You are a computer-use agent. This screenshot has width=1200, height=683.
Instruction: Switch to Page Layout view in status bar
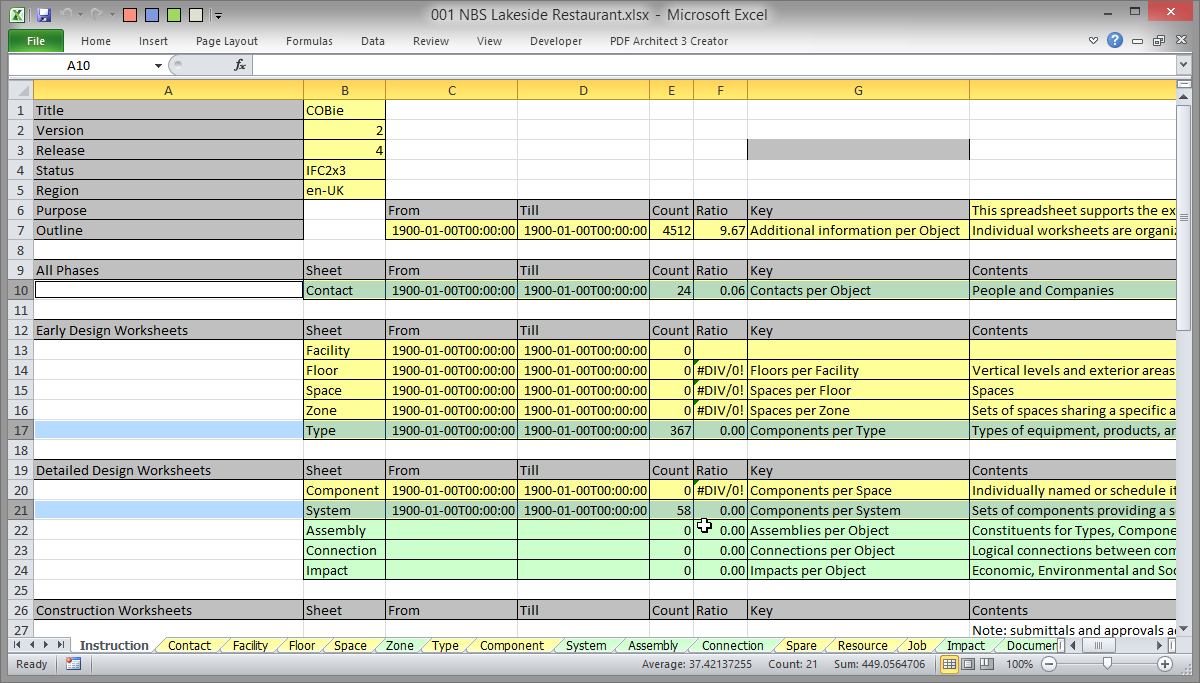click(967, 664)
